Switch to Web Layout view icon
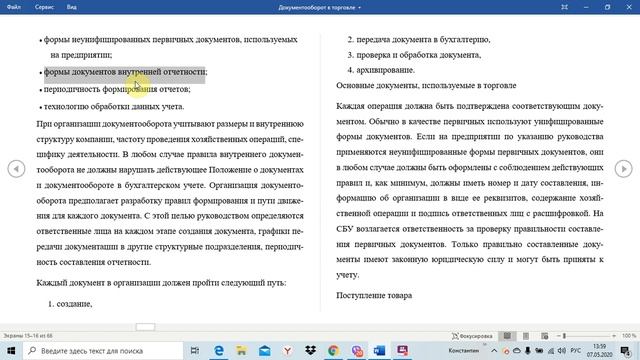The image size is (640, 360). tap(544, 336)
